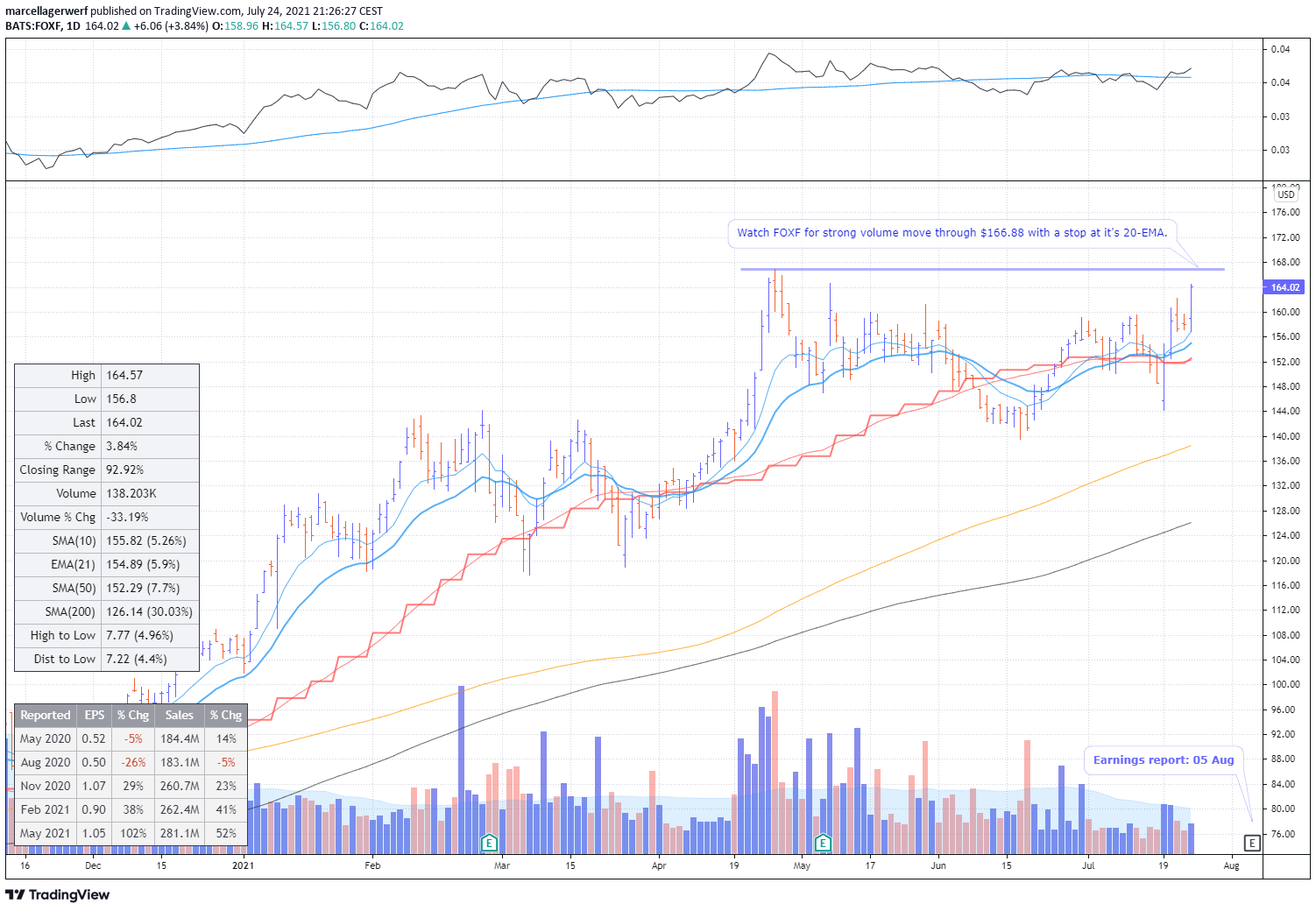Click the Nov 2020 earnings row
Viewport: 1316px width, 911px height.
(131, 786)
